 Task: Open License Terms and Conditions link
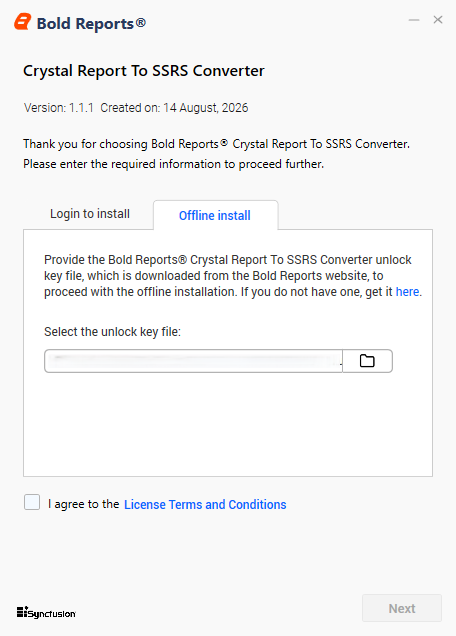[x=205, y=505]
